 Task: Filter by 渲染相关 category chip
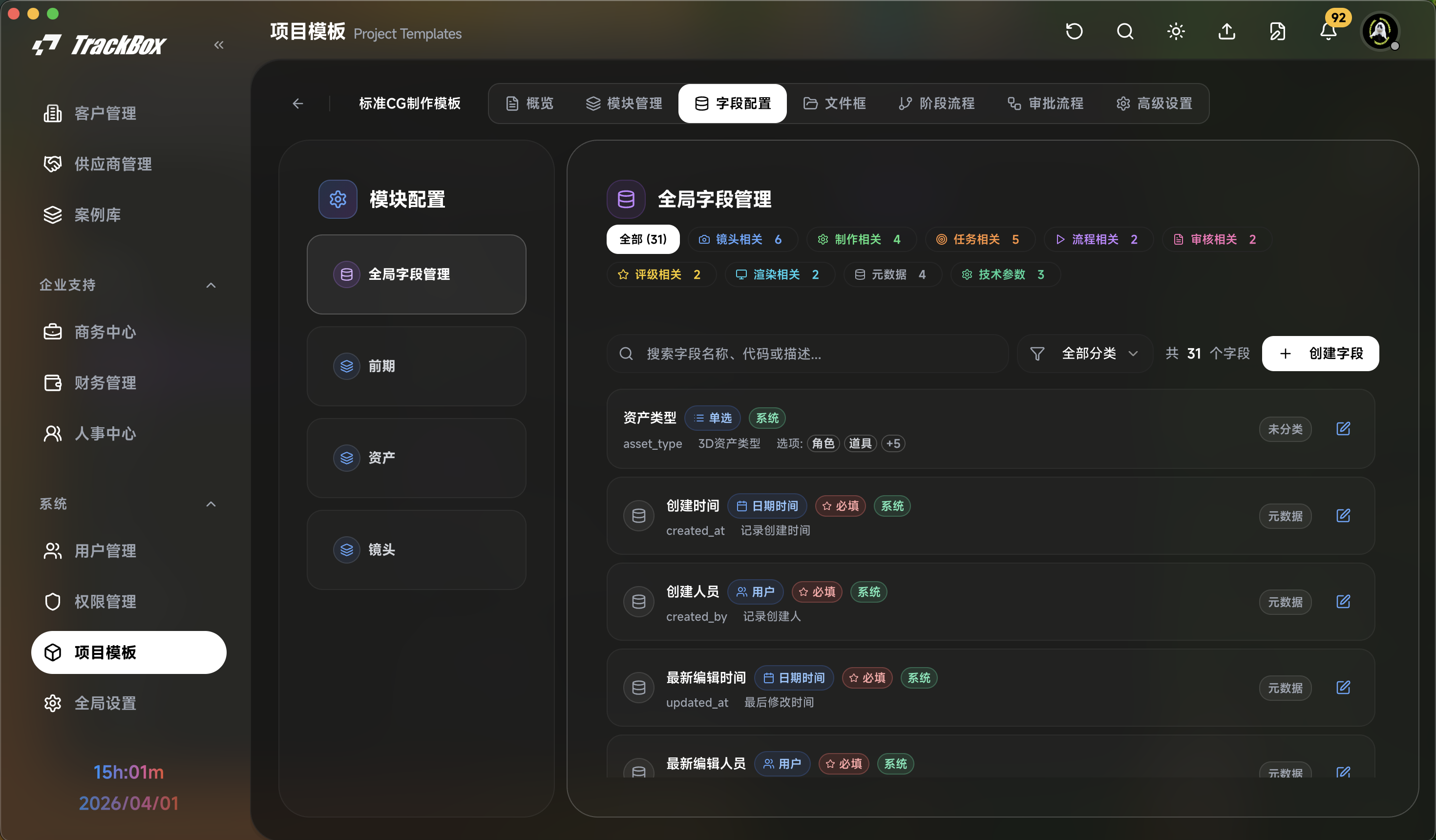[780, 274]
